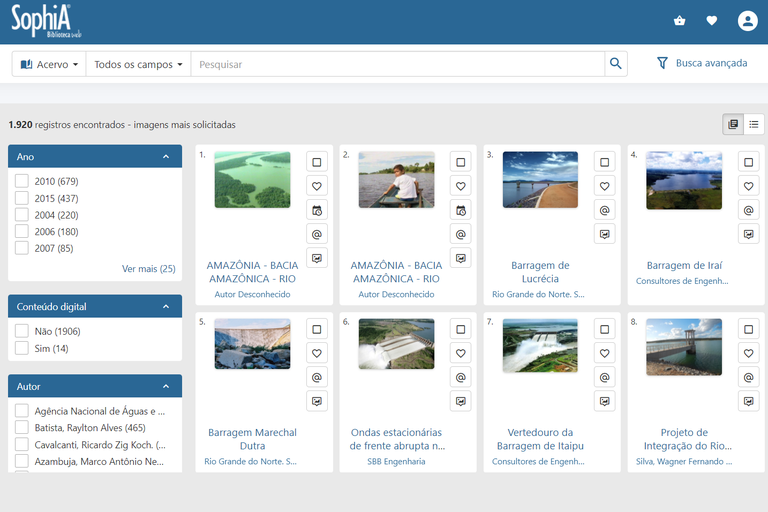
Task: Click inside the Pesquisar search field
Action: click(397, 64)
